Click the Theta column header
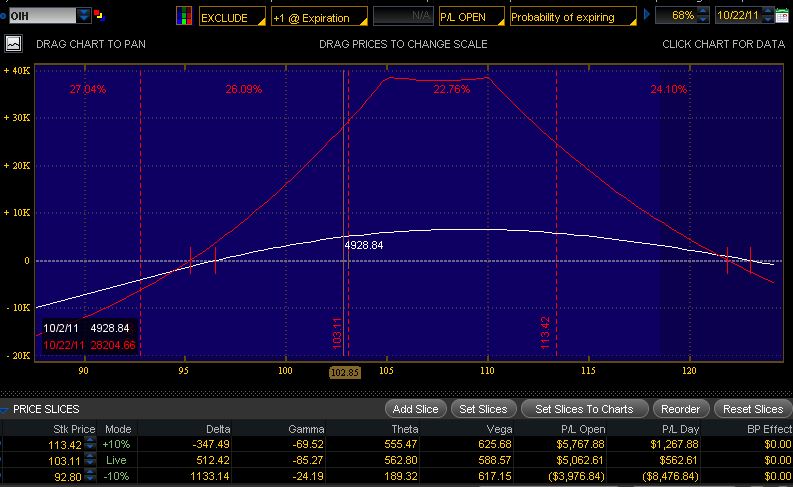The height and width of the screenshot is (487, 793). tap(405, 429)
